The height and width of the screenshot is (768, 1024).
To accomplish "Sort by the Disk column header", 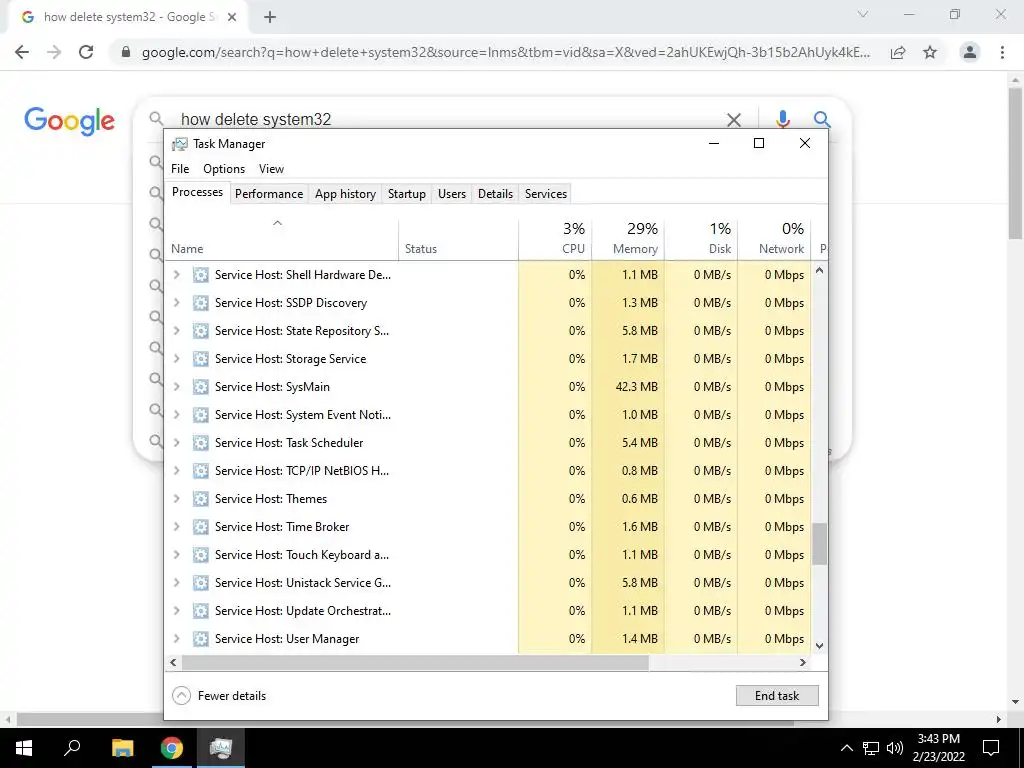I will [x=701, y=239].
